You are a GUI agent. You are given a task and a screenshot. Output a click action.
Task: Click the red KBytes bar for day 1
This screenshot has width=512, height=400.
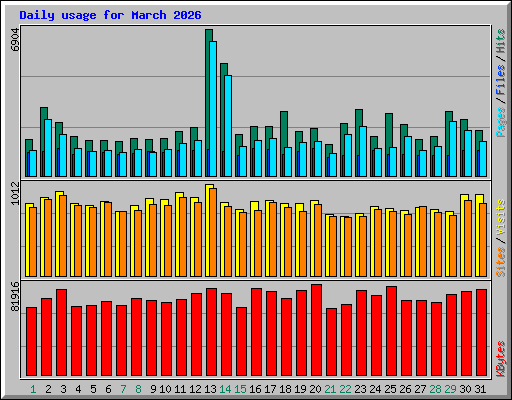click(31, 342)
